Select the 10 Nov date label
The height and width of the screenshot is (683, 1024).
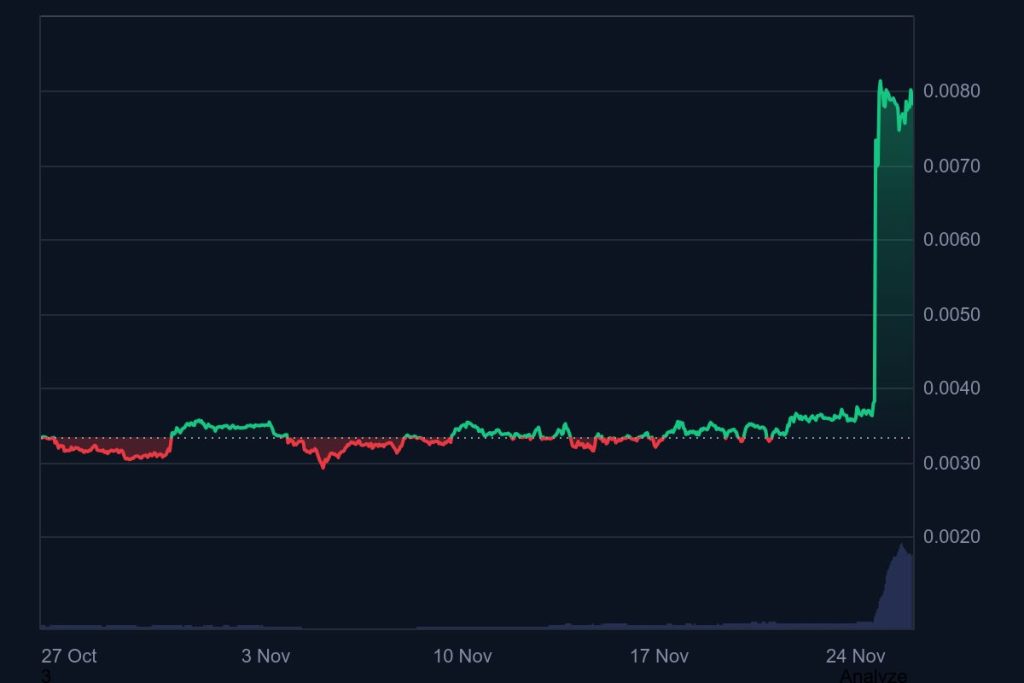pyautogui.click(x=466, y=657)
